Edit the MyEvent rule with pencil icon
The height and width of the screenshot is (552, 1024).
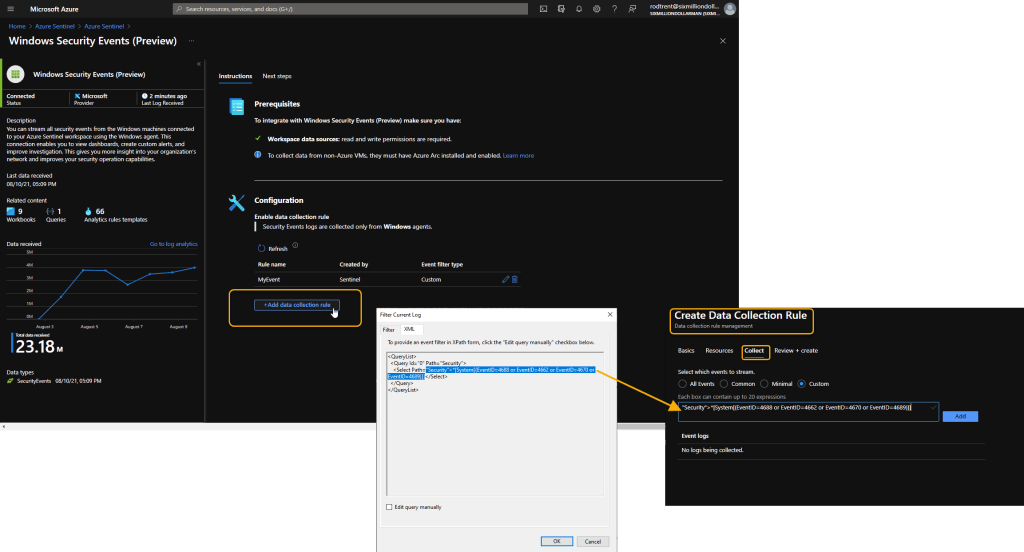point(505,280)
